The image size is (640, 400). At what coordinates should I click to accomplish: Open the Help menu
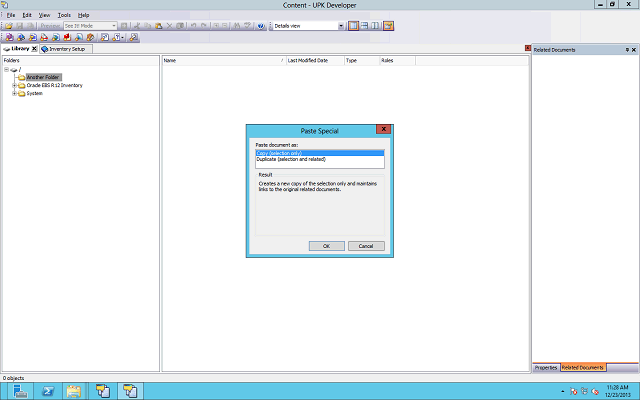(x=83, y=15)
